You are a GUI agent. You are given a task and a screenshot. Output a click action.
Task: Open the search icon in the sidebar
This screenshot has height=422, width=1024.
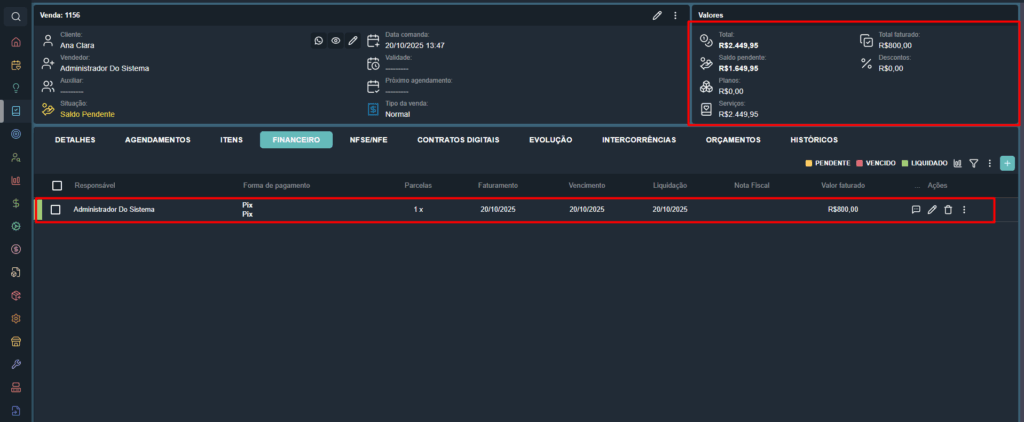tap(16, 17)
